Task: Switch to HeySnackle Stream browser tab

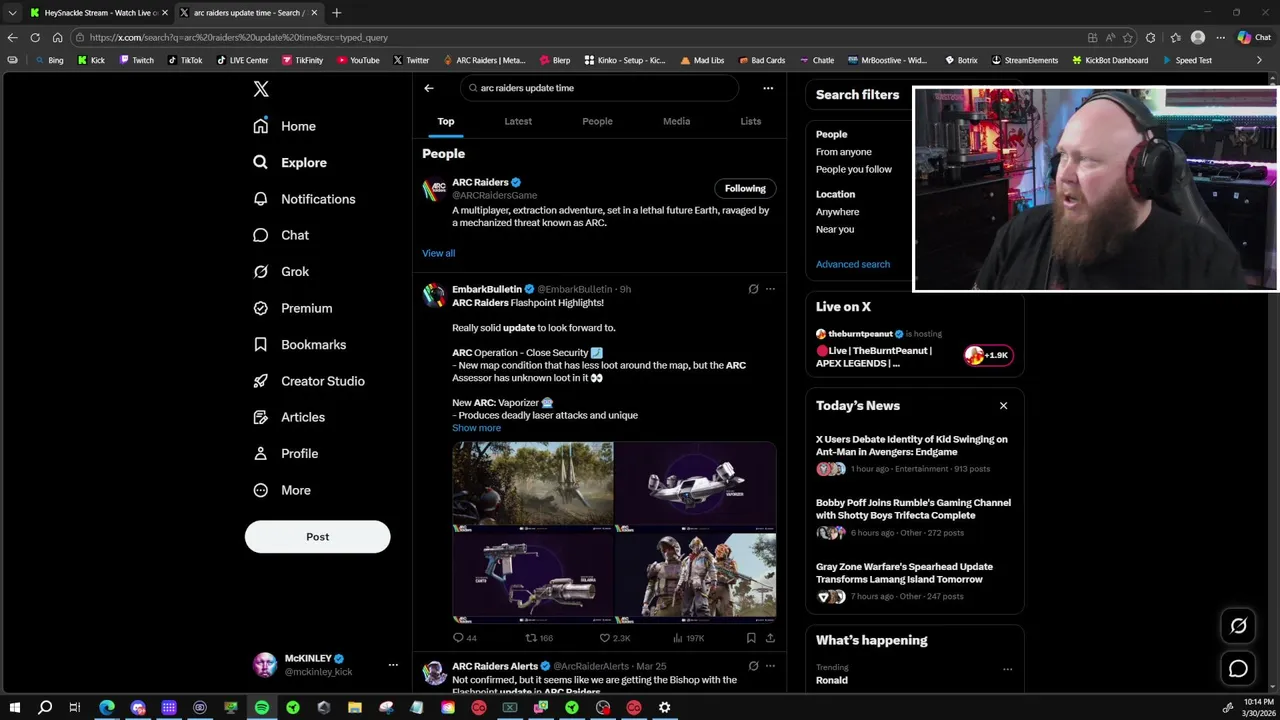Action: tap(98, 13)
